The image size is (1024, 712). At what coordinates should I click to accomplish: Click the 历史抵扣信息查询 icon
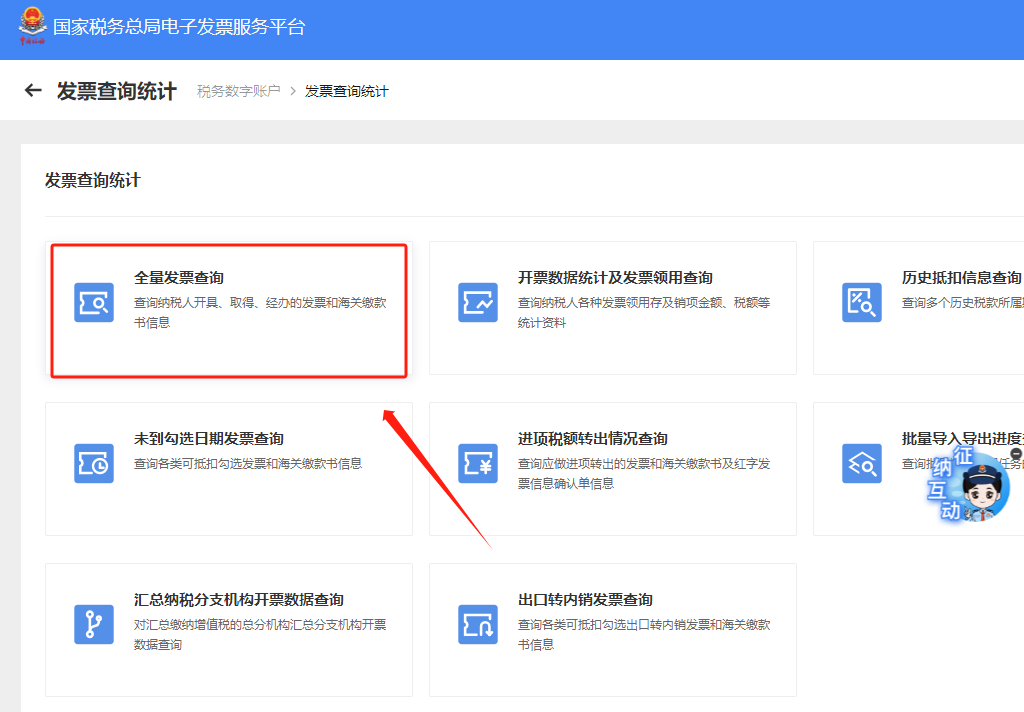[862, 302]
